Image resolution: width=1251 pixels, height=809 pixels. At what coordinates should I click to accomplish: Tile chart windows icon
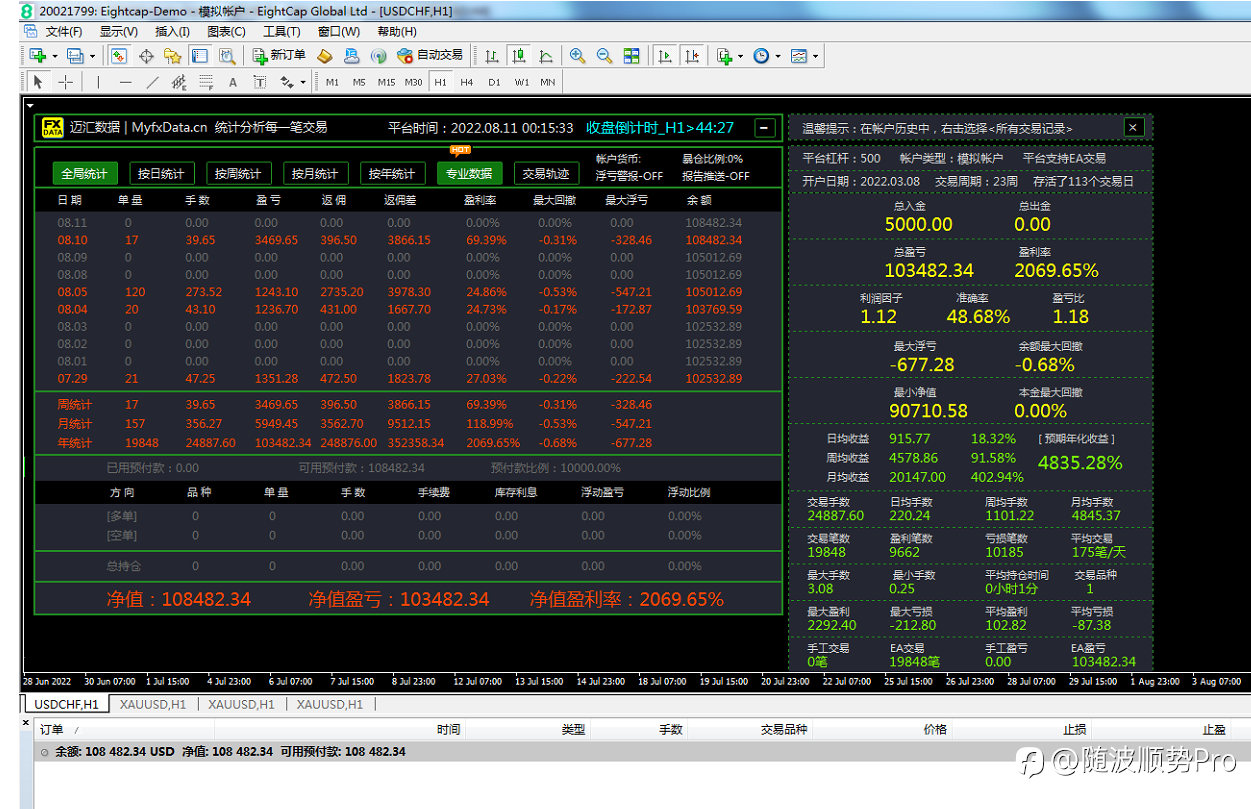(631, 56)
